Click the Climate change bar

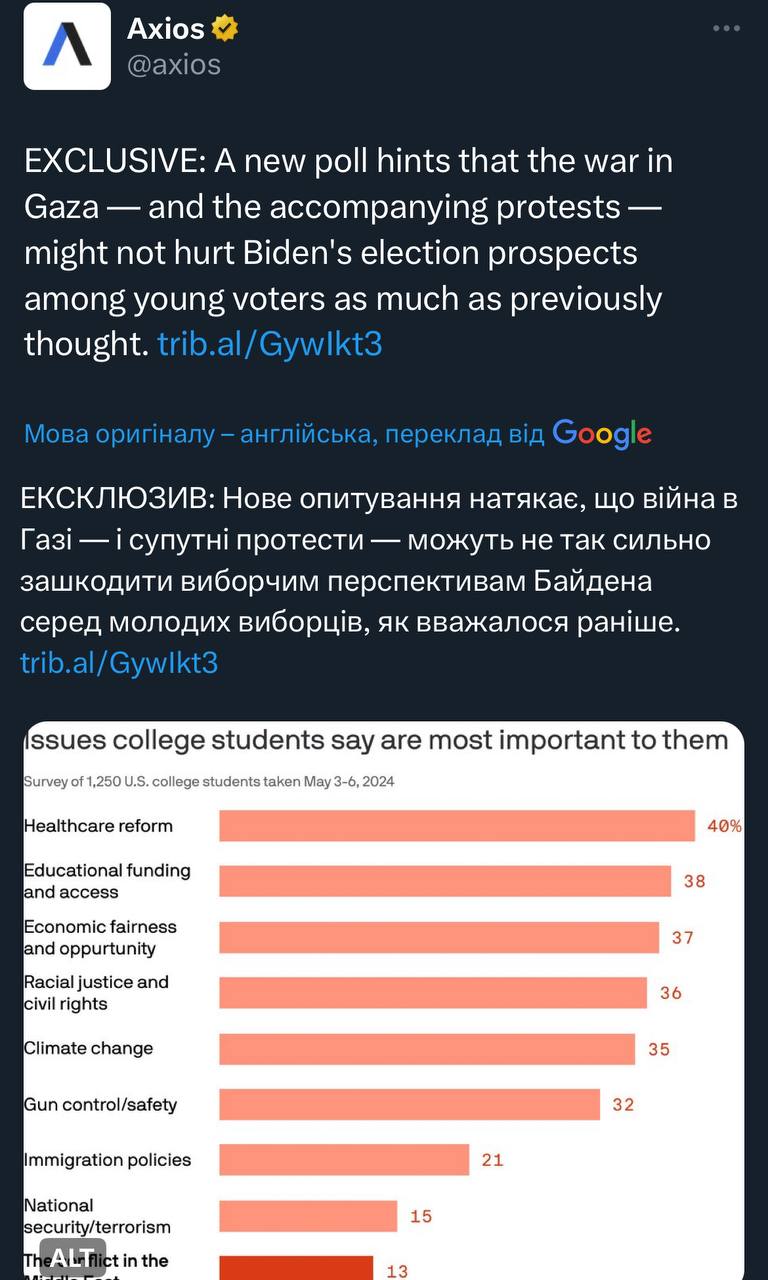pos(427,1049)
